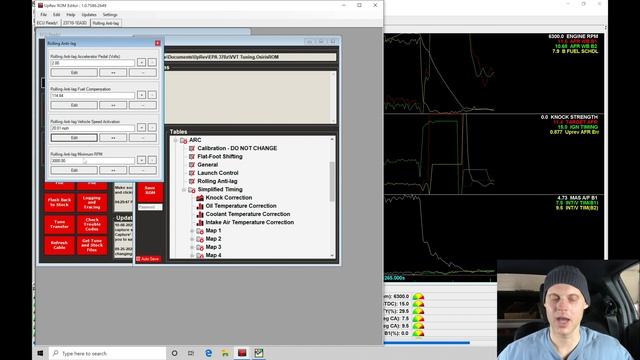Click the Calibration - DO NOT CHANGE table icon
This screenshot has width=640, height=360.
tap(192, 148)
